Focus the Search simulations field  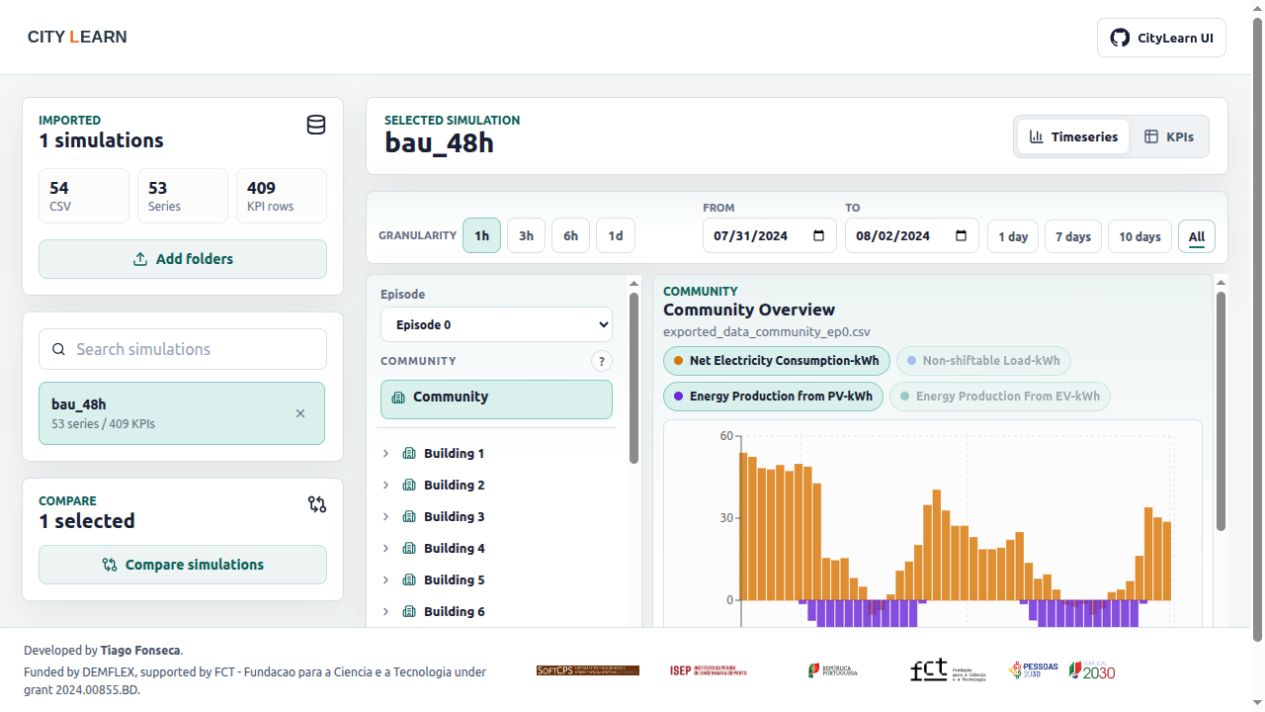[x=183, y=349]
